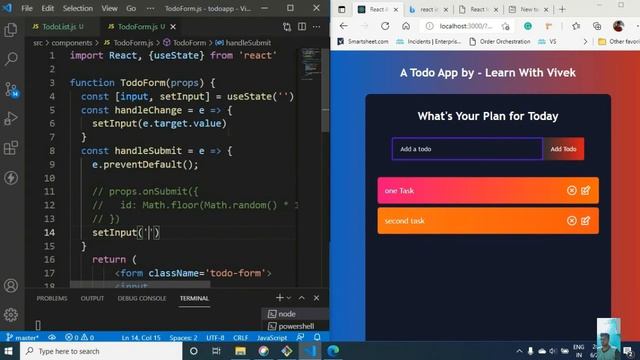
Task: Switch to the Output panel tab
Action: coord(92,298)
